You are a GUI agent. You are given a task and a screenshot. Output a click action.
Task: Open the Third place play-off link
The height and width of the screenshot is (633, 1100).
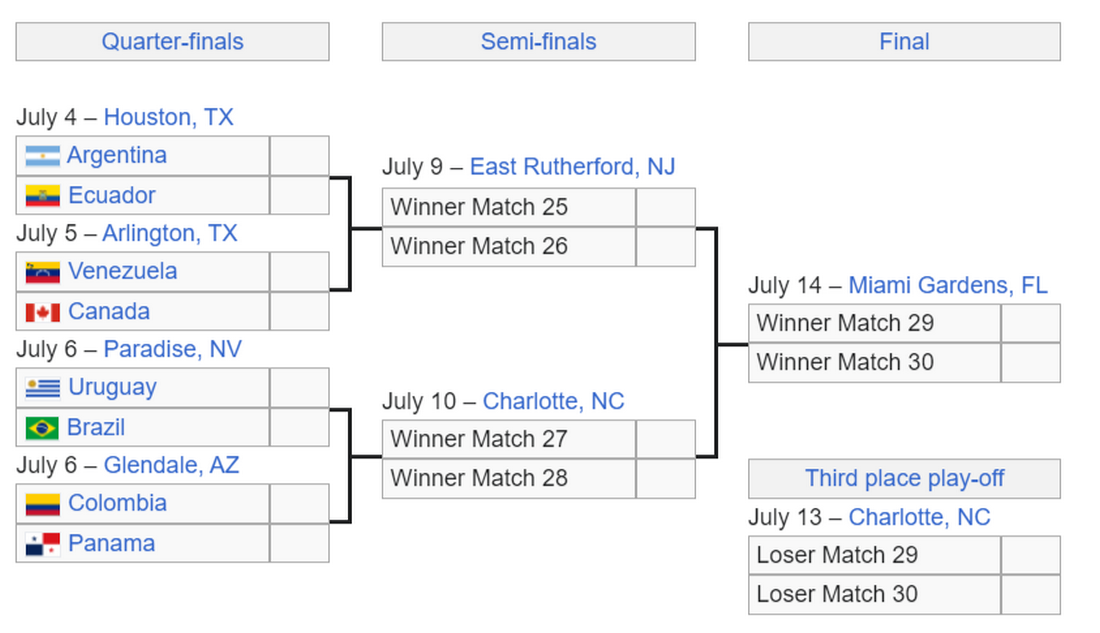coord(904,478)
